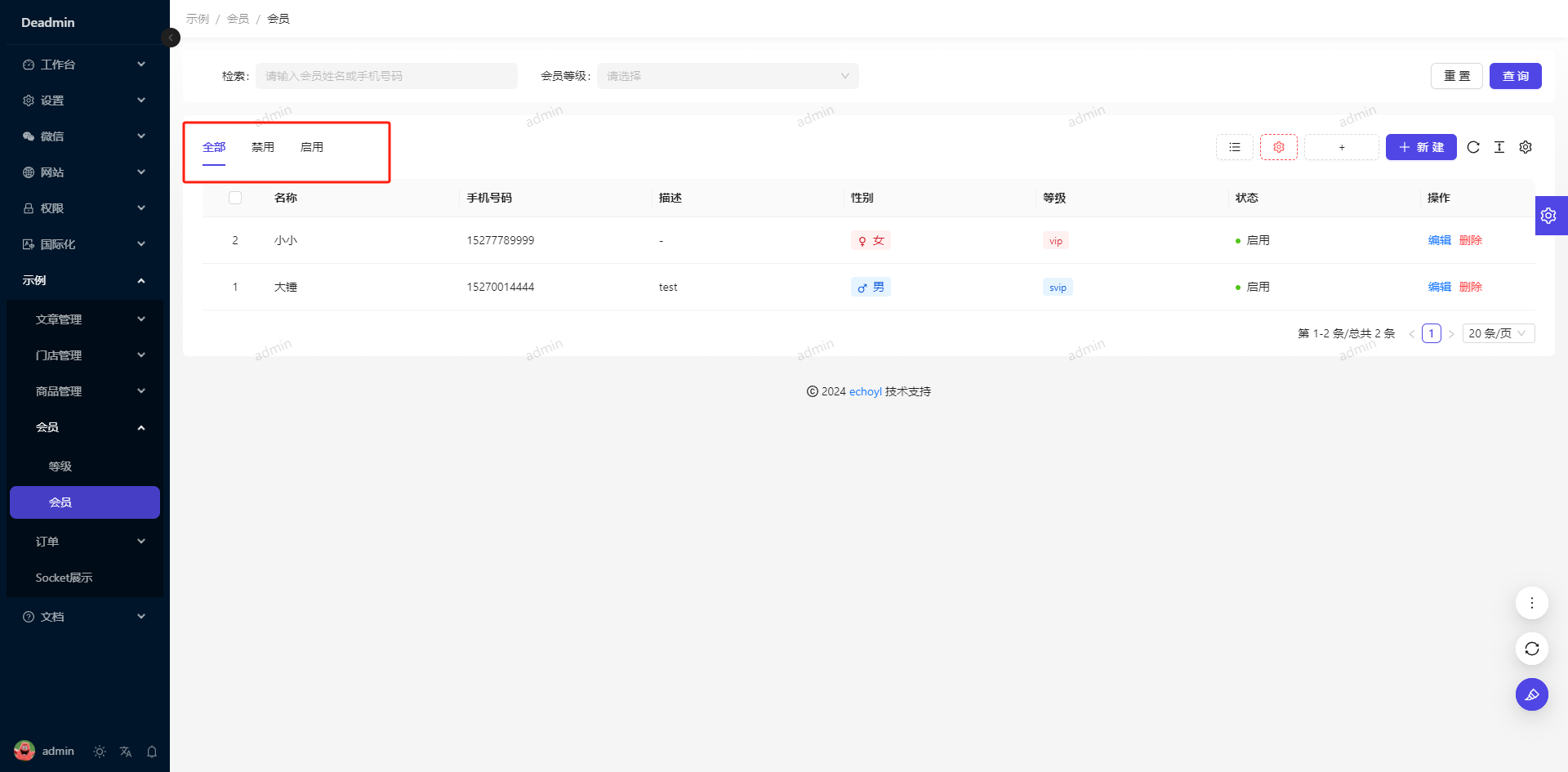This screenshot has width=1568, height=772.
Task: Click the language translate icon
Action: tap(126, 752)
